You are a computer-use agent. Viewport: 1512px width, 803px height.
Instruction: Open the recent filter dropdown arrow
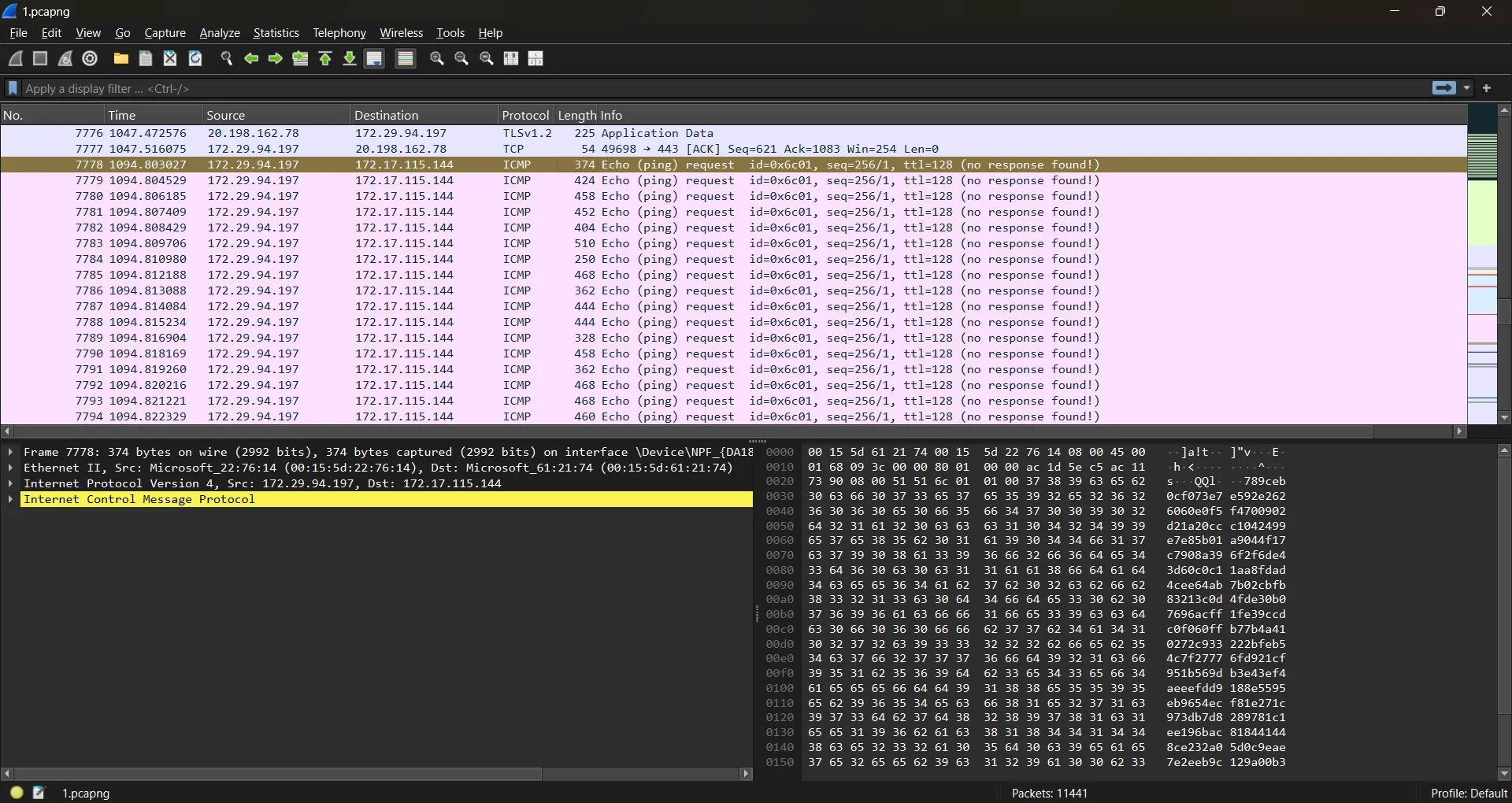[1466, 88]
